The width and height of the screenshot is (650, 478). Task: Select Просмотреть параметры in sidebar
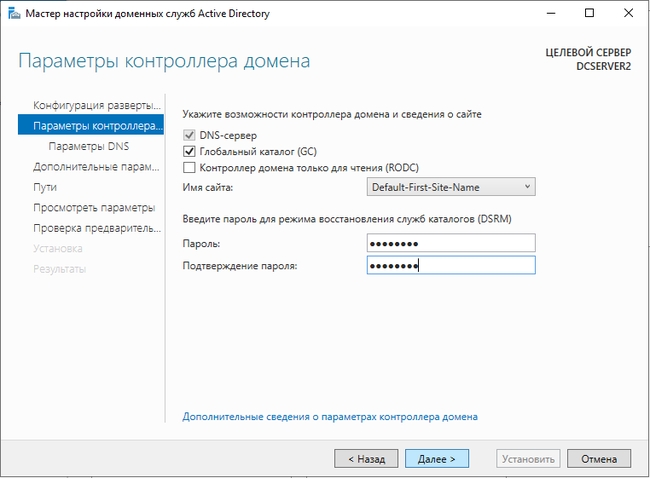tap(94, 207)
